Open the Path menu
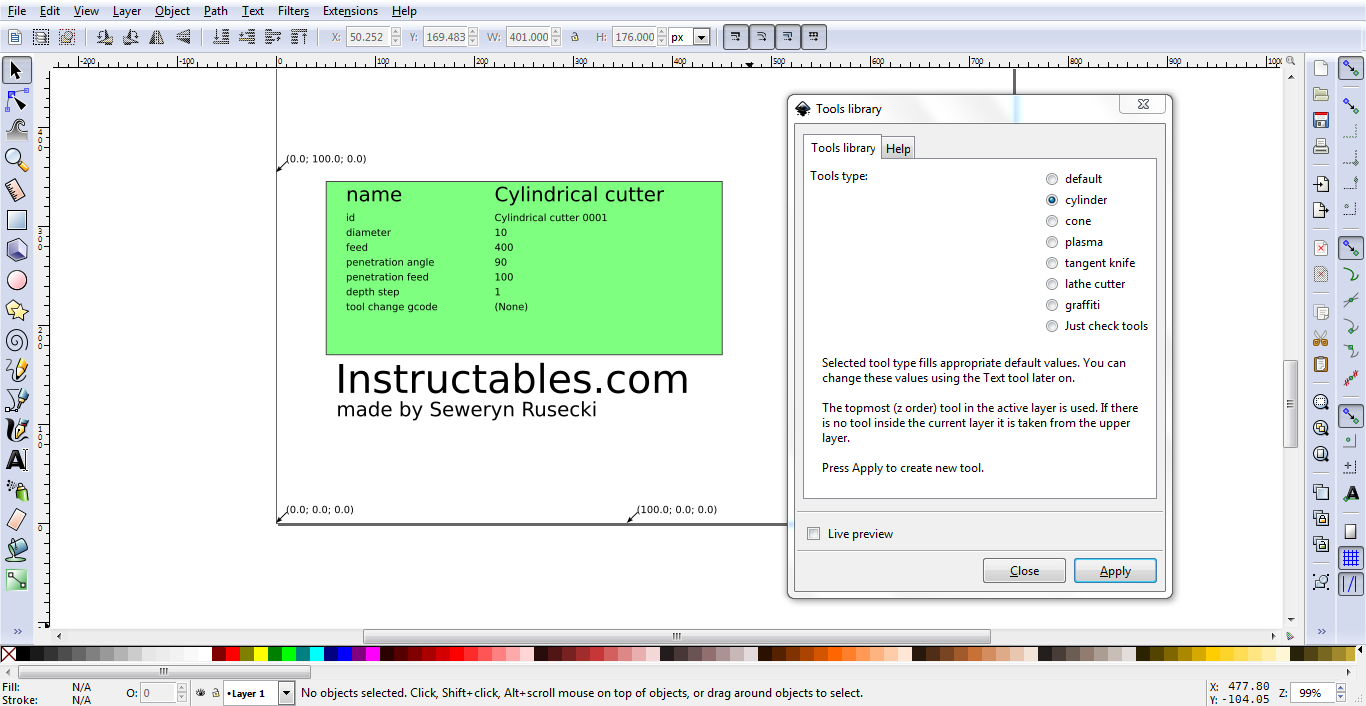The width and height of the screenshot is (1366, 706). click(x=215, y=11)
